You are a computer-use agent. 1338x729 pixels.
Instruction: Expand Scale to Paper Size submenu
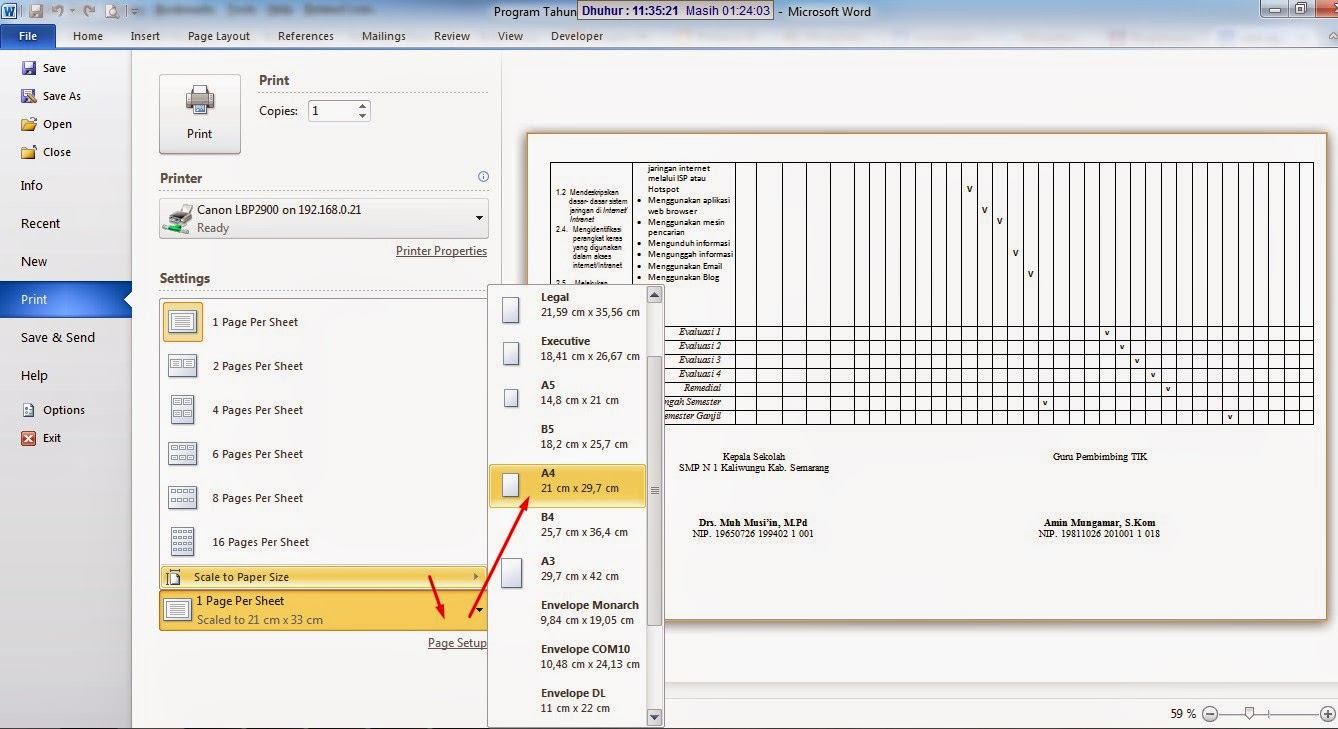(x=323, y=577)
